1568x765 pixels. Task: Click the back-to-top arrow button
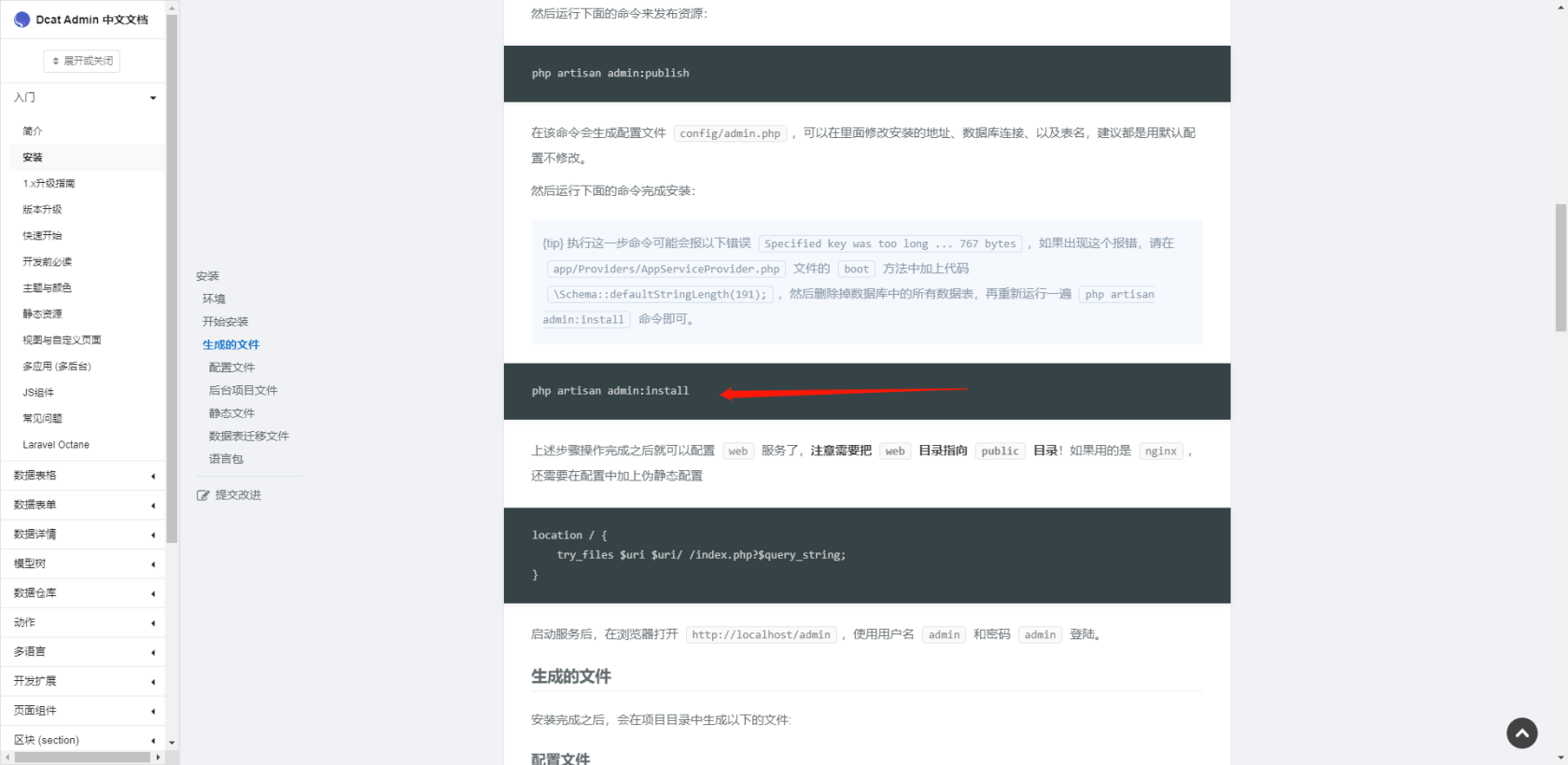point(1522,733)
